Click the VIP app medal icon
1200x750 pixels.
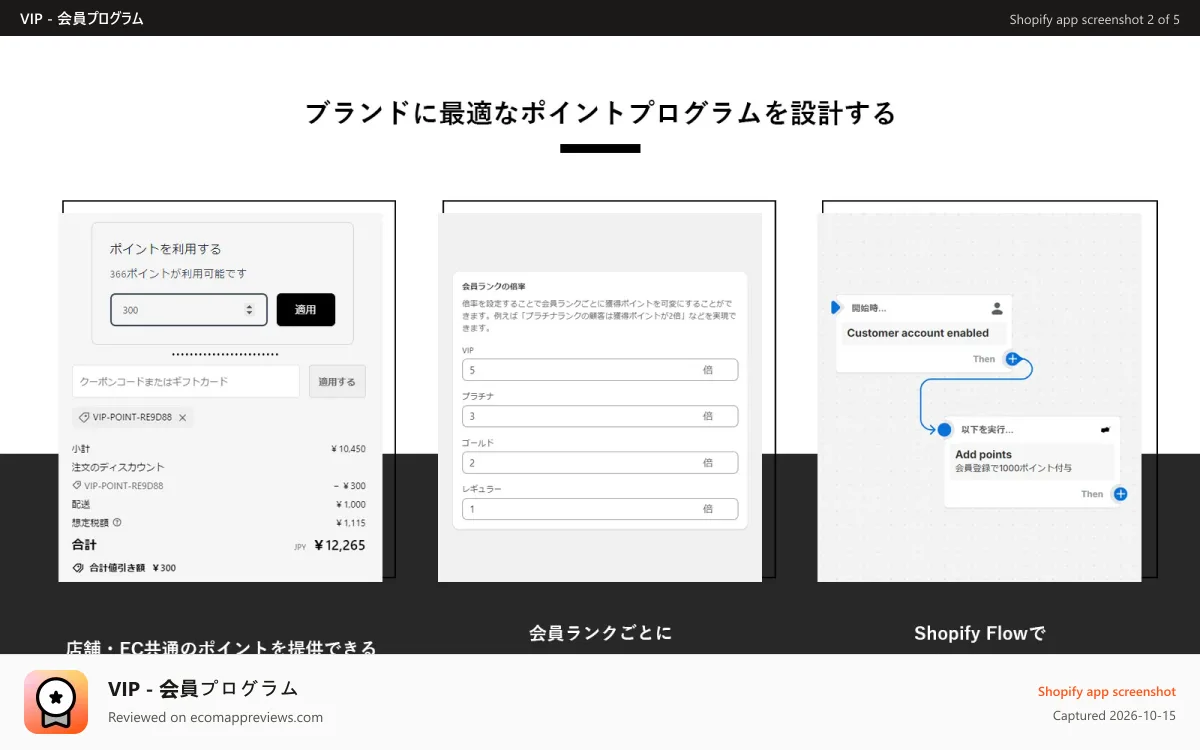click(x=56, y=702)
